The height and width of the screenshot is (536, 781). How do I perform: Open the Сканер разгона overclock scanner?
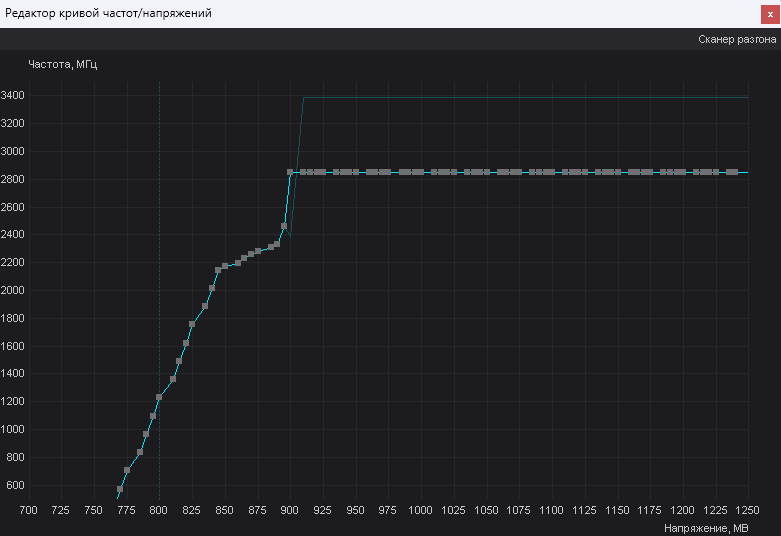737,39
